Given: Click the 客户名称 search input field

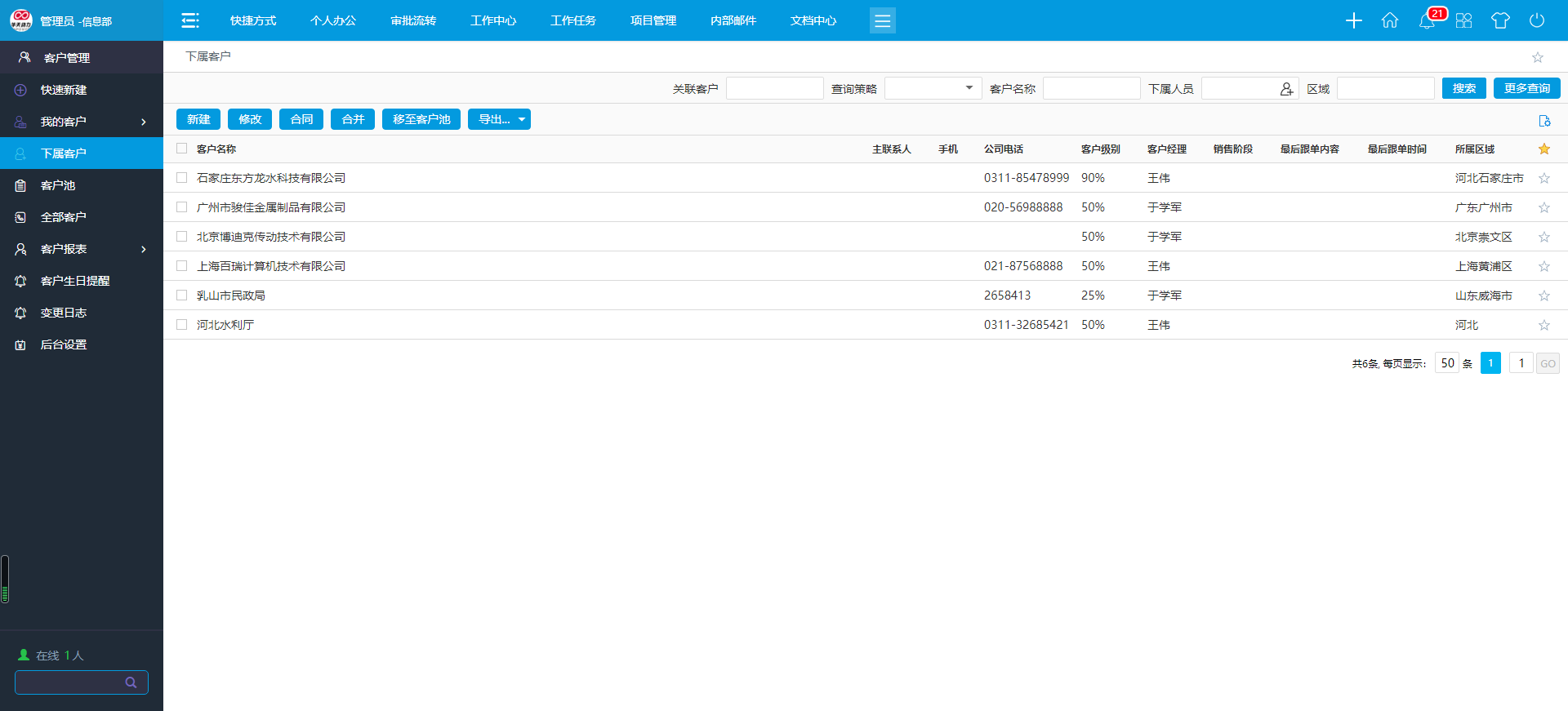Looking at the screenshot, I should (1091, 88).
